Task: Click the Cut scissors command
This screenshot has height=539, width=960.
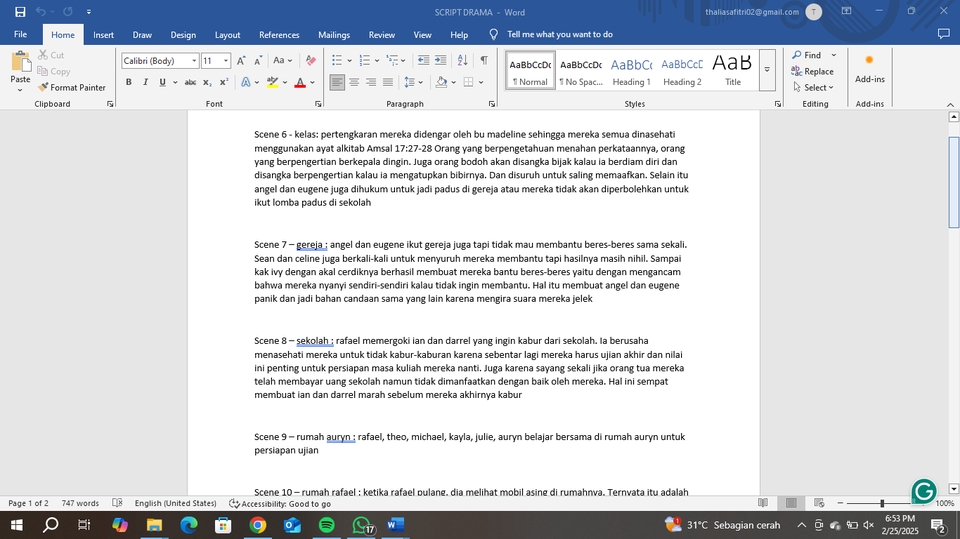Action: click(51, 55)
